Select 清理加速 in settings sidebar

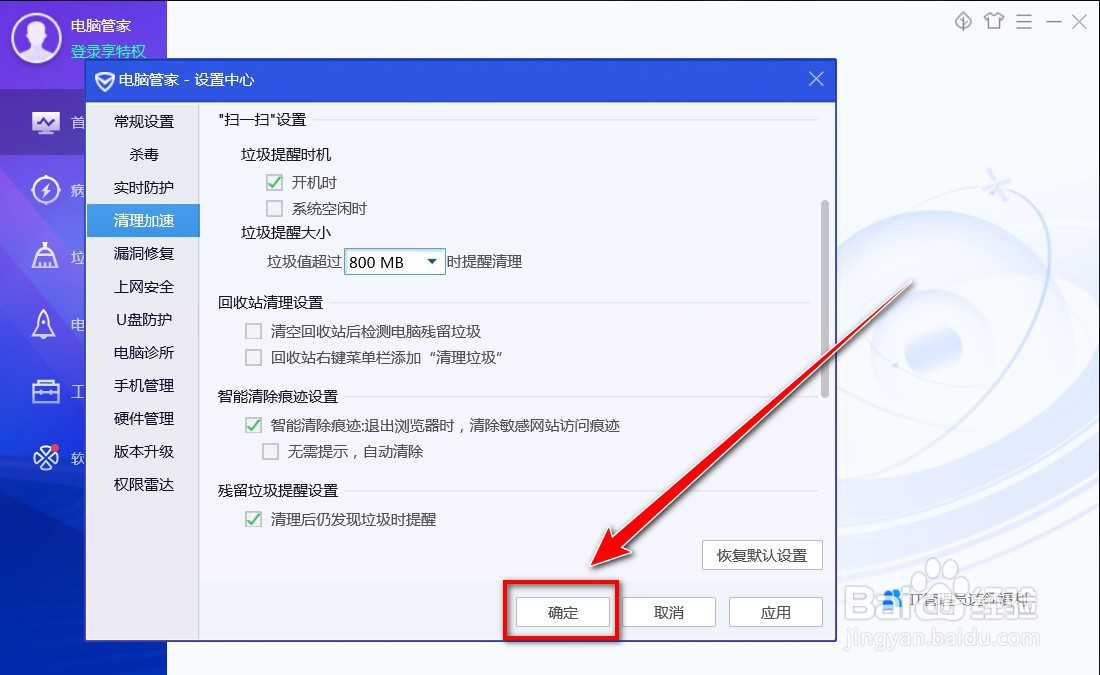point(144,220)
